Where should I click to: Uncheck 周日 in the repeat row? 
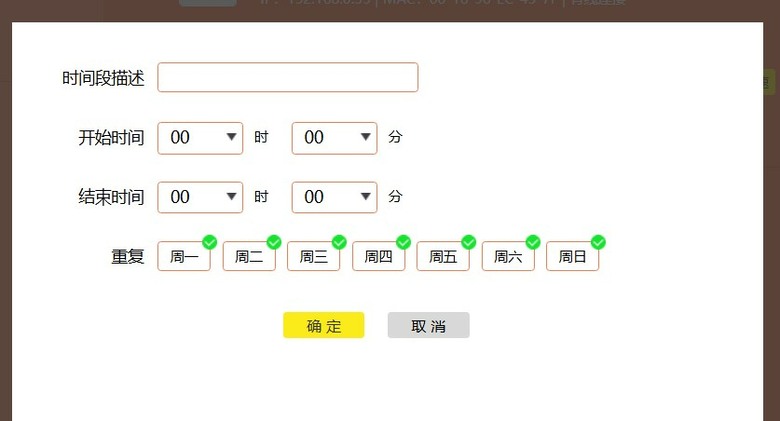click(x=572, y=256)
